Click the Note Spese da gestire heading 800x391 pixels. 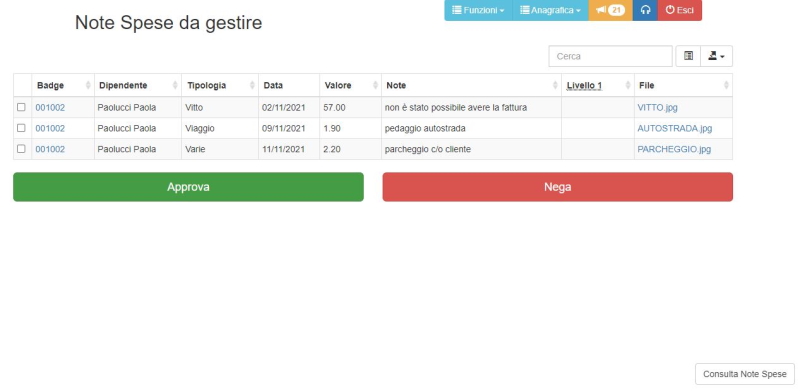168,23
